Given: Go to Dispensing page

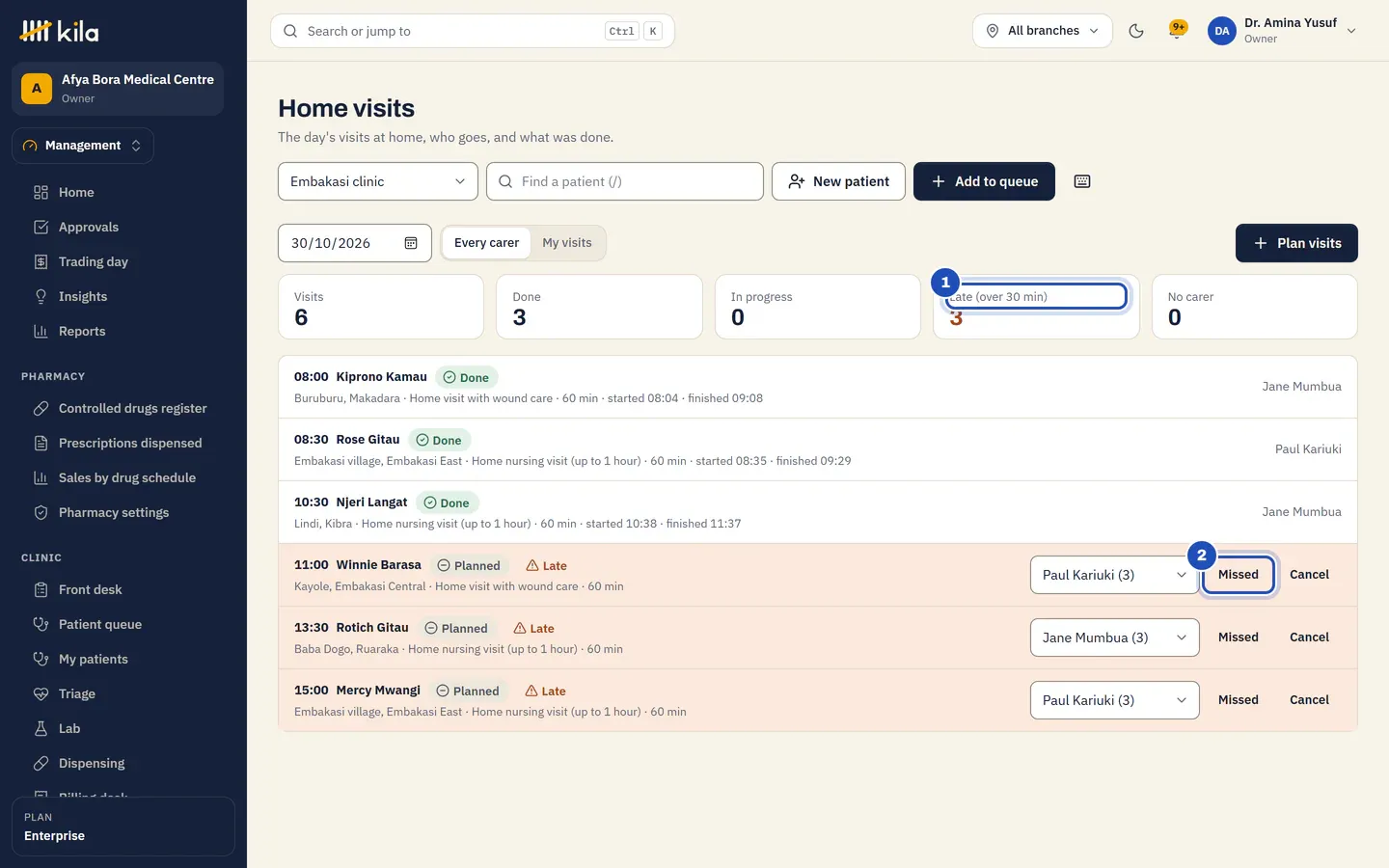Looking at the screenshot, I should pos(123,763).
